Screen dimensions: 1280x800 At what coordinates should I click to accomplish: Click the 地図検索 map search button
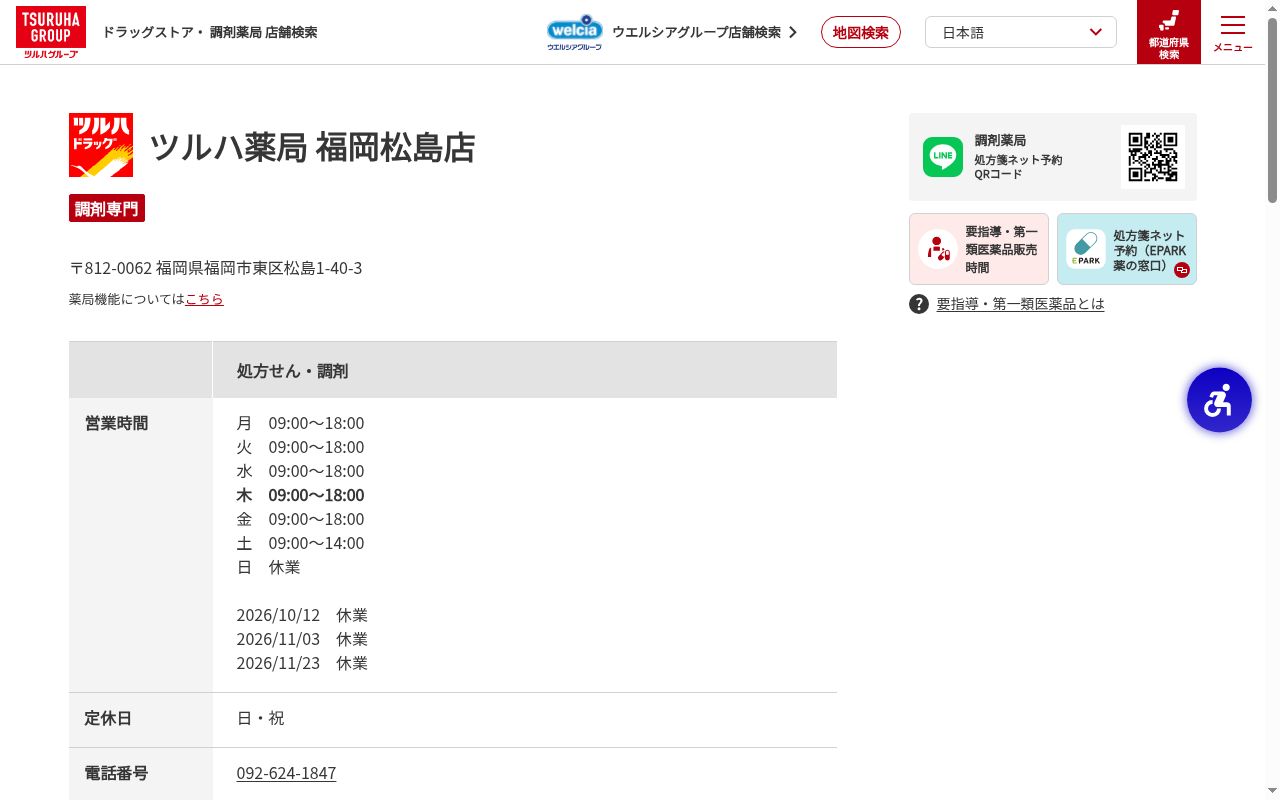(861, 32)
